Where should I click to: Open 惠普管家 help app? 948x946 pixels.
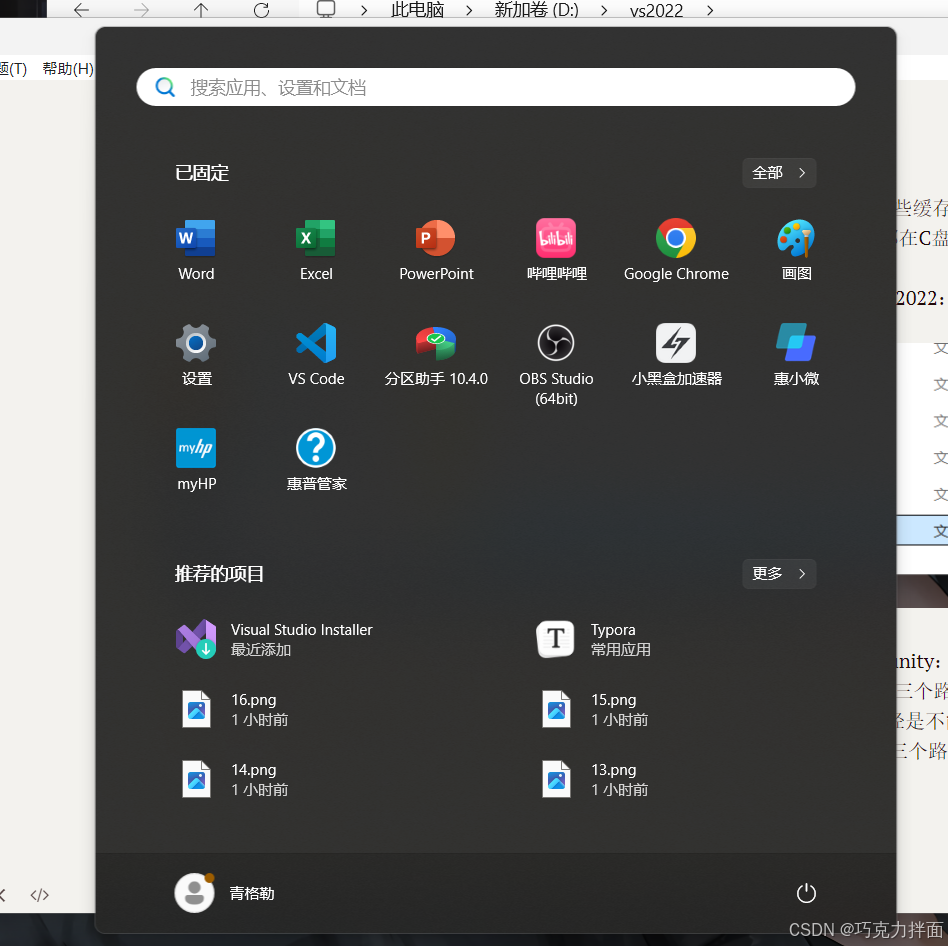pyautogui.click(x=316, y=460)
